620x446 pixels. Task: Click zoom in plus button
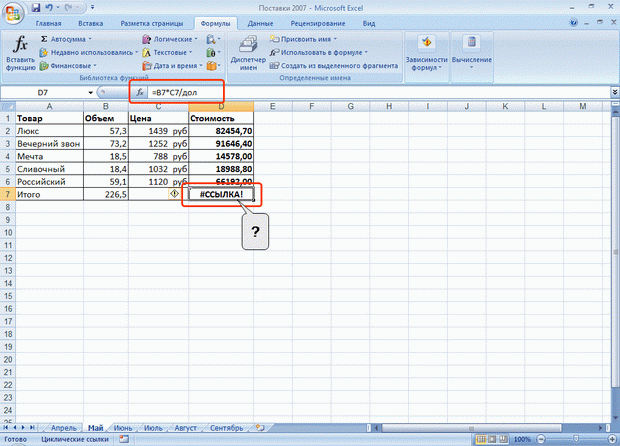coord(613,439)
